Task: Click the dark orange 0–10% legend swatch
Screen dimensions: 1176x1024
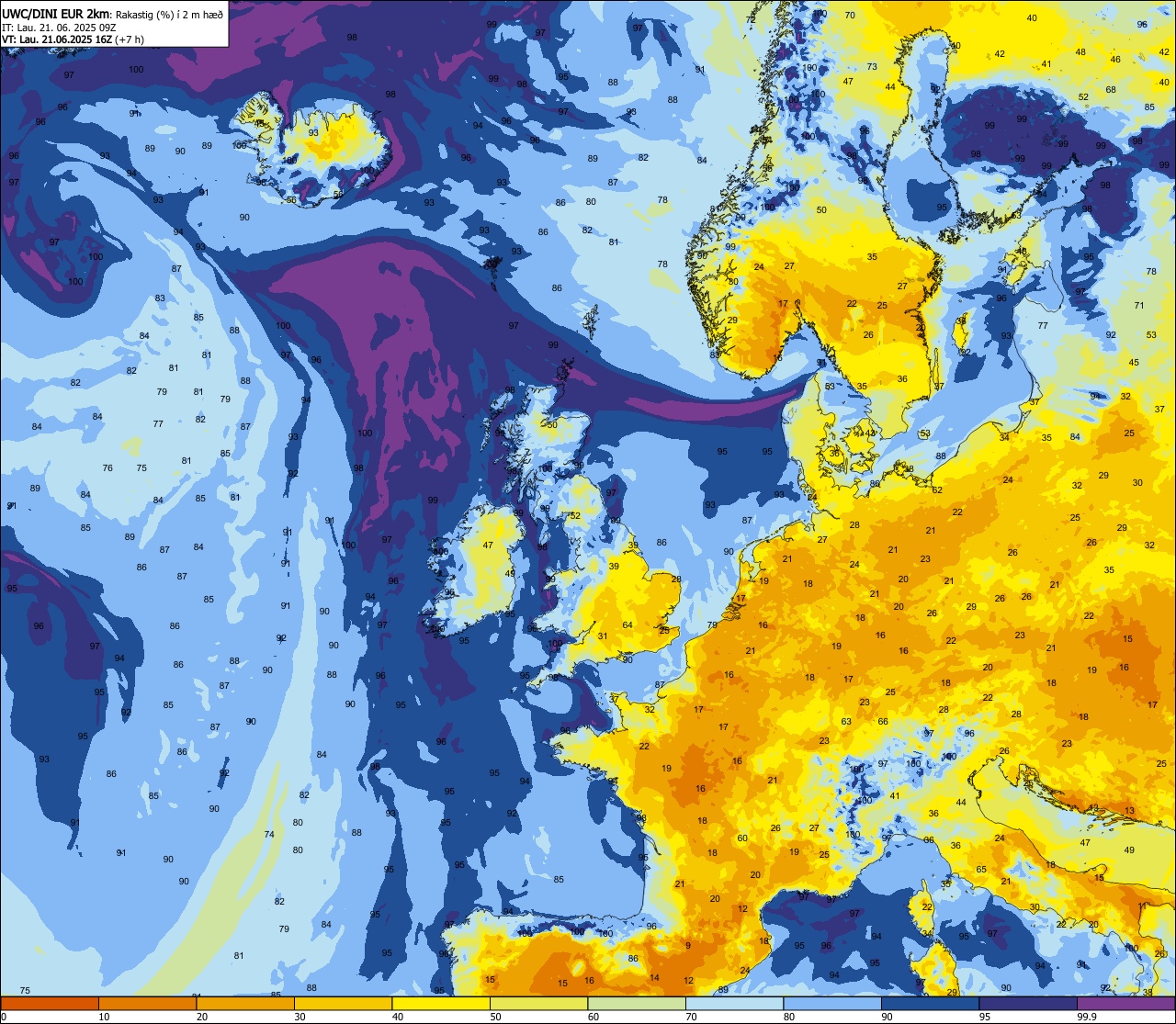Action: 50,1004
